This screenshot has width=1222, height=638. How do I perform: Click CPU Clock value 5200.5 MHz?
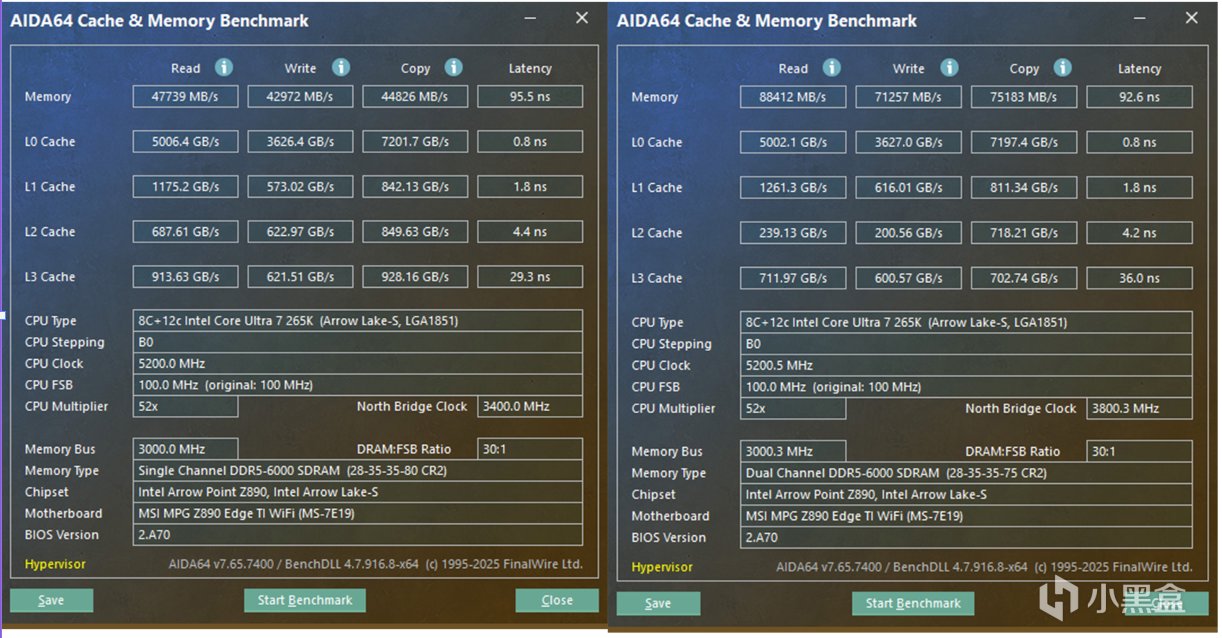point(966,365)
